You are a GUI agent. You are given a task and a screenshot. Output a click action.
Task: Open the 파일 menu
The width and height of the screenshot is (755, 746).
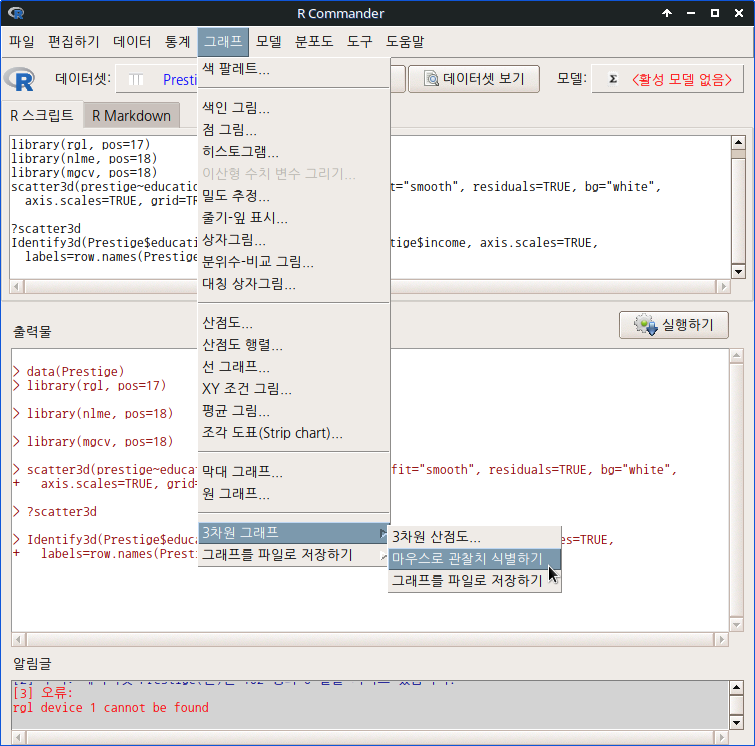[22, 41]
